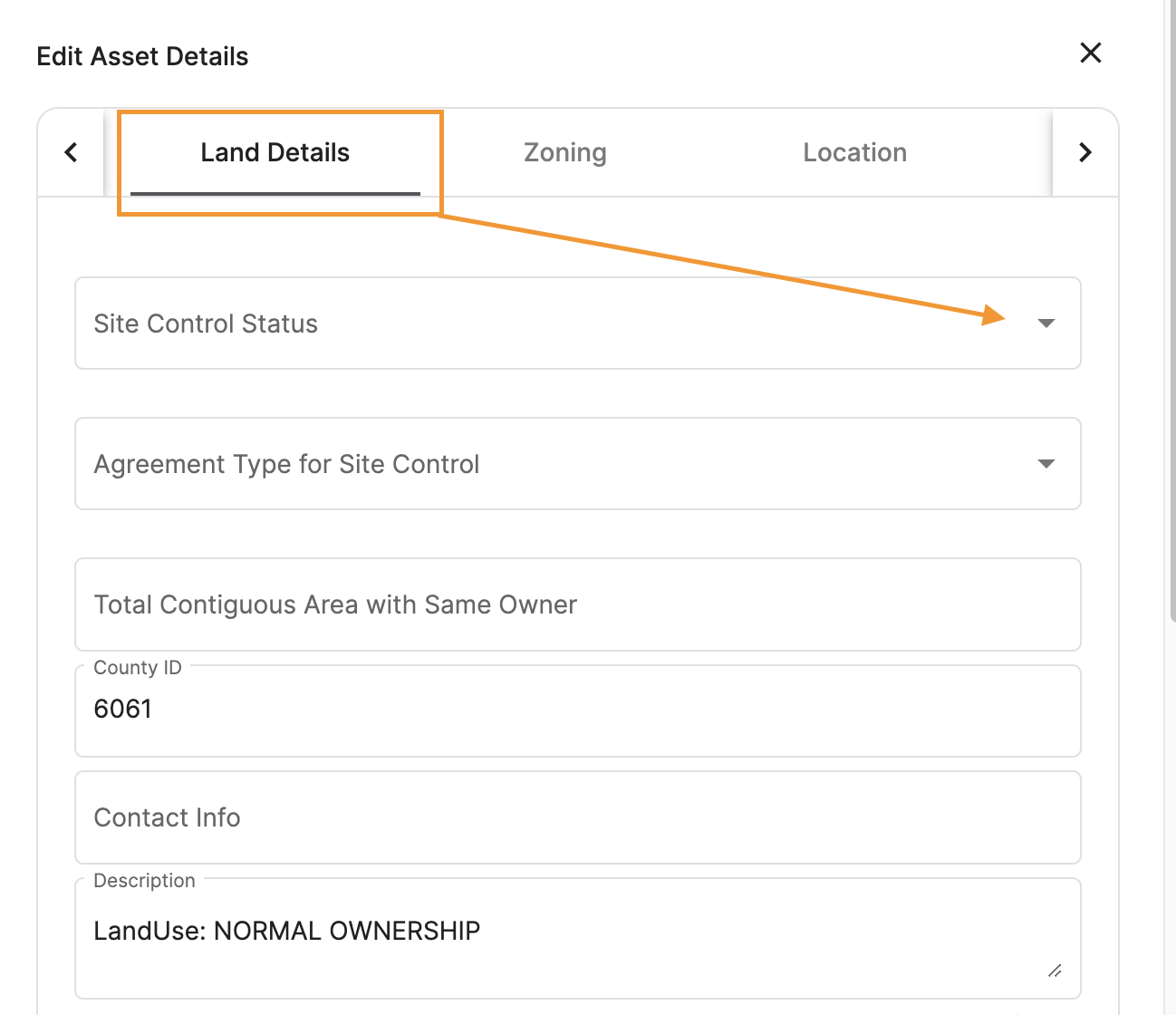Click the Site Control Status placeholder text
The image size is (1176, 1015).
point(206,324)
